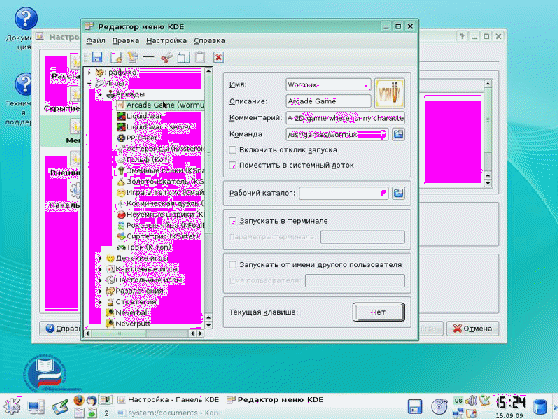Open the Documentation desktop icon
This screenshot has height=419, width=558.
pos(25,18)
